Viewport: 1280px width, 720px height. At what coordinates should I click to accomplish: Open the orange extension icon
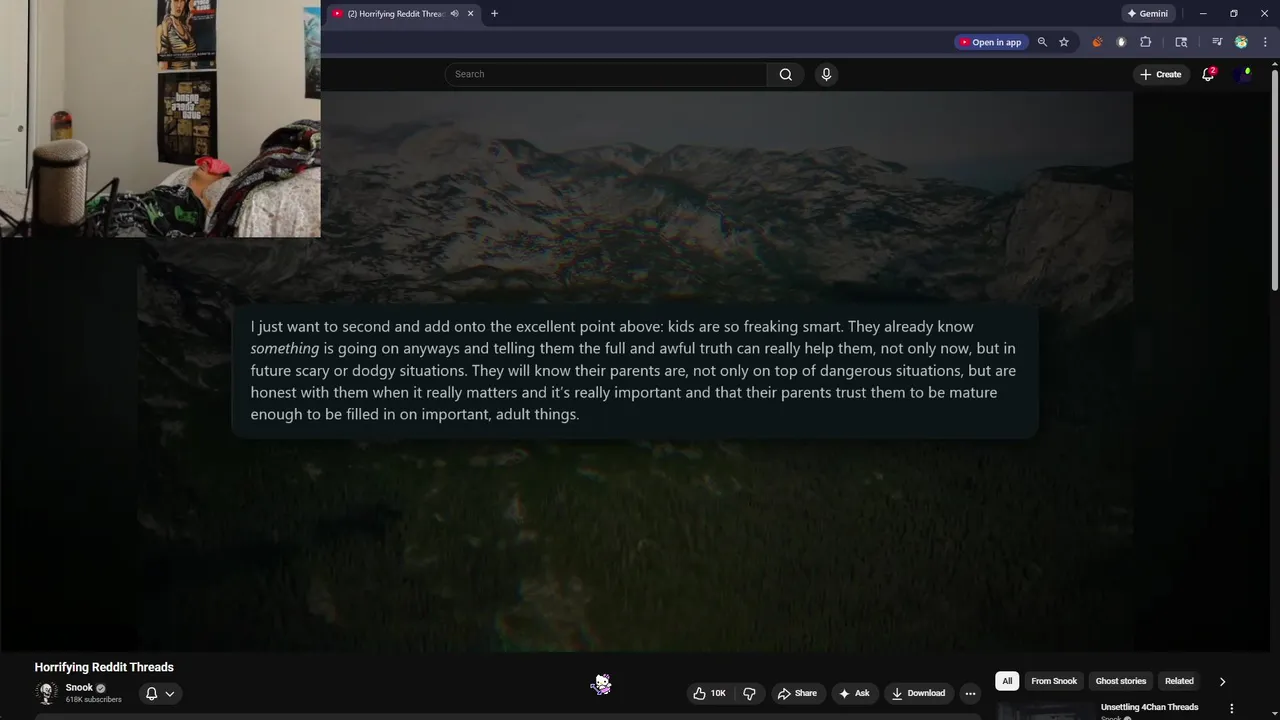point(1097,42)
